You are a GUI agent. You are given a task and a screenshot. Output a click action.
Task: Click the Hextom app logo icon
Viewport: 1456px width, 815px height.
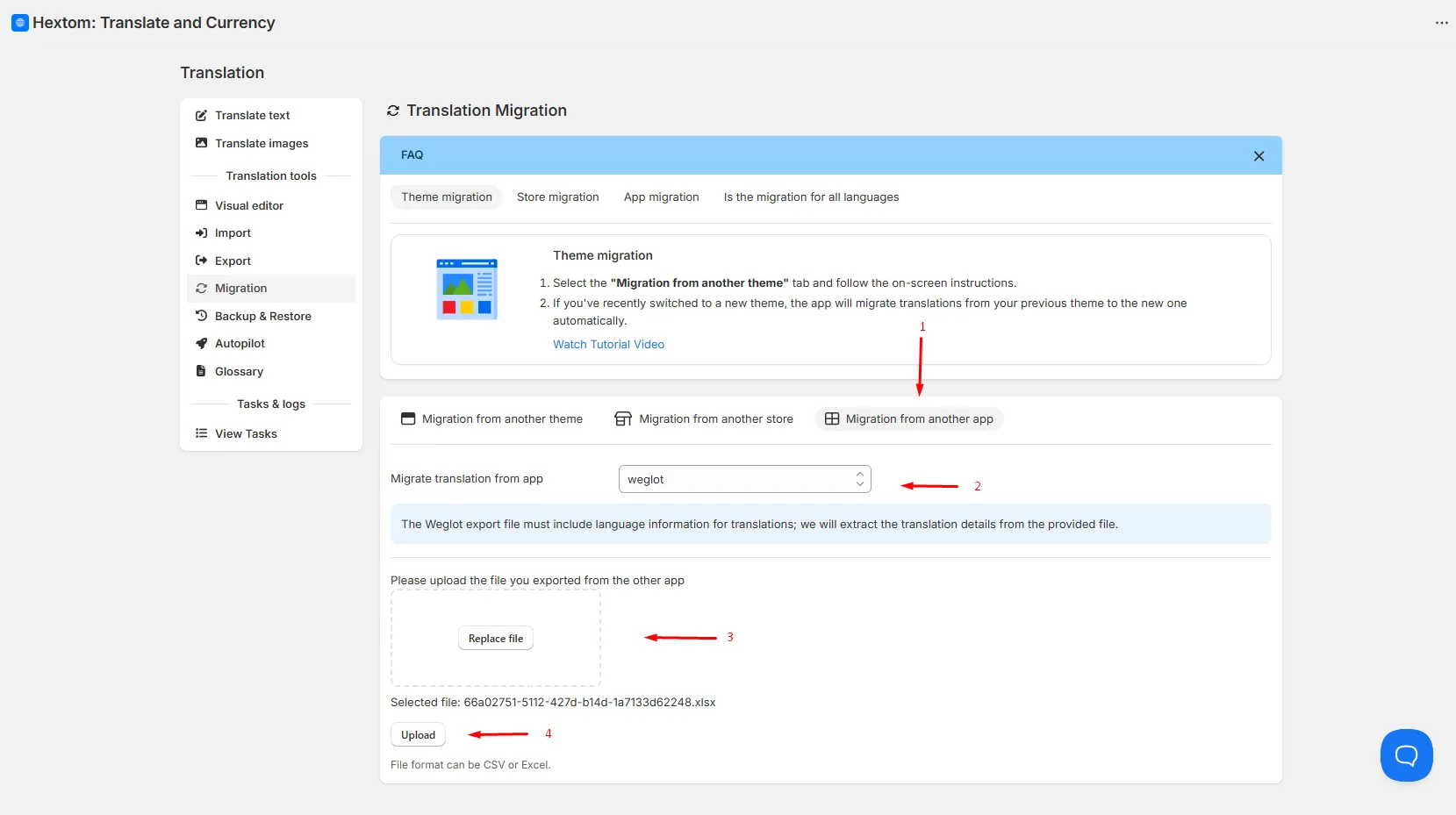point(20,23)
